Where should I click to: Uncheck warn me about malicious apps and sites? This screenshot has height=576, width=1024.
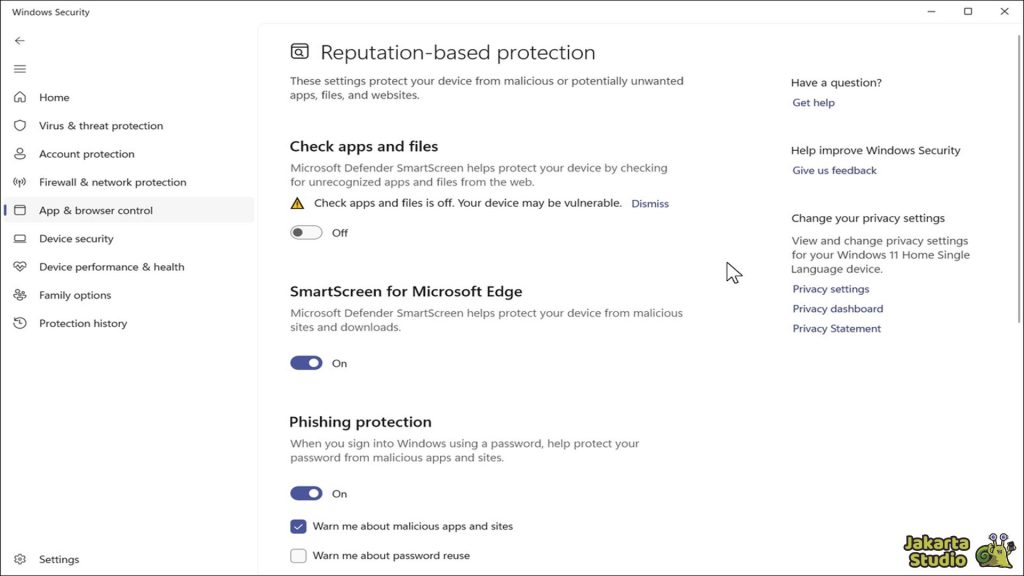[297, 526]
